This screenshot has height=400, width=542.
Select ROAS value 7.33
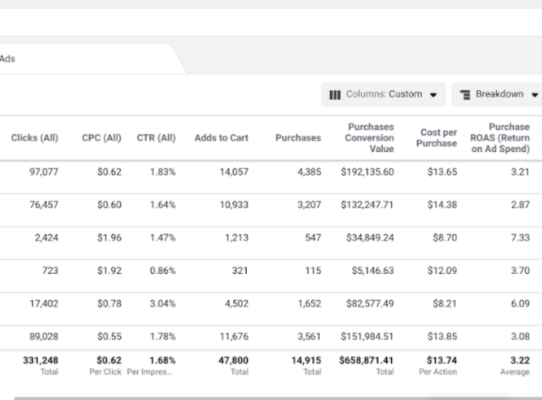[521, 238]
